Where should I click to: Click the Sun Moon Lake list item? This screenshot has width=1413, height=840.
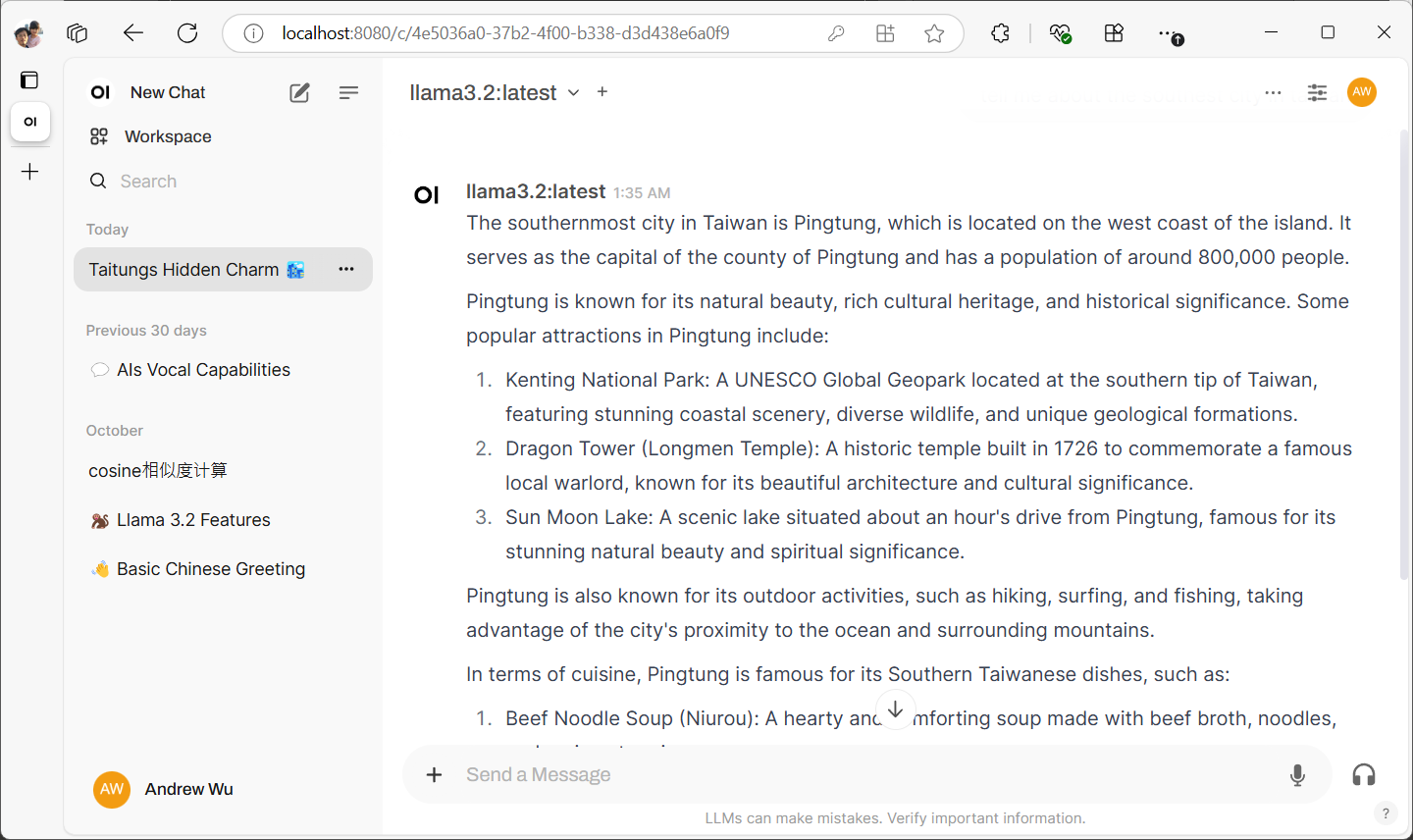click(920, 535)
